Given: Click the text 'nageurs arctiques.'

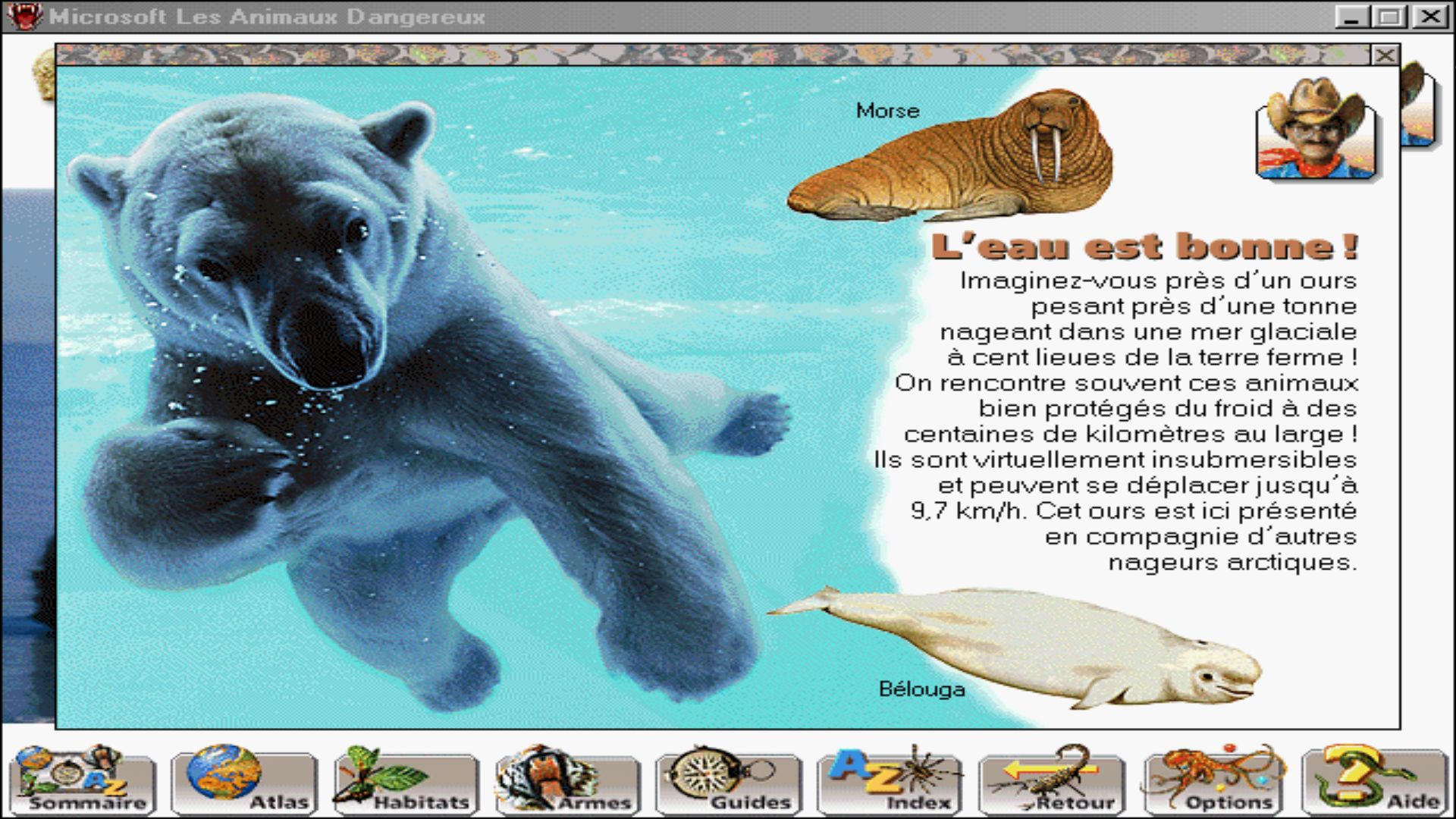Looking at the screenshot, I should 1232,563.
